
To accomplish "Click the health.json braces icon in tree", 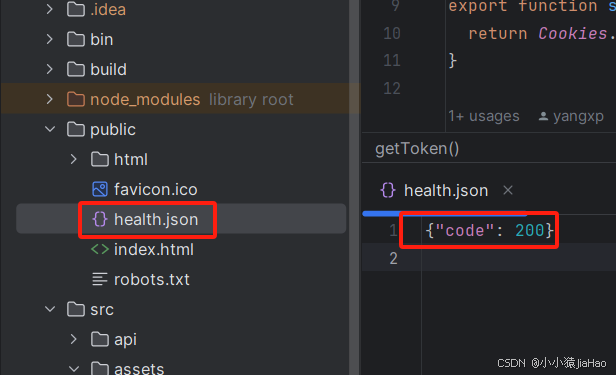I will pos(100,219).
